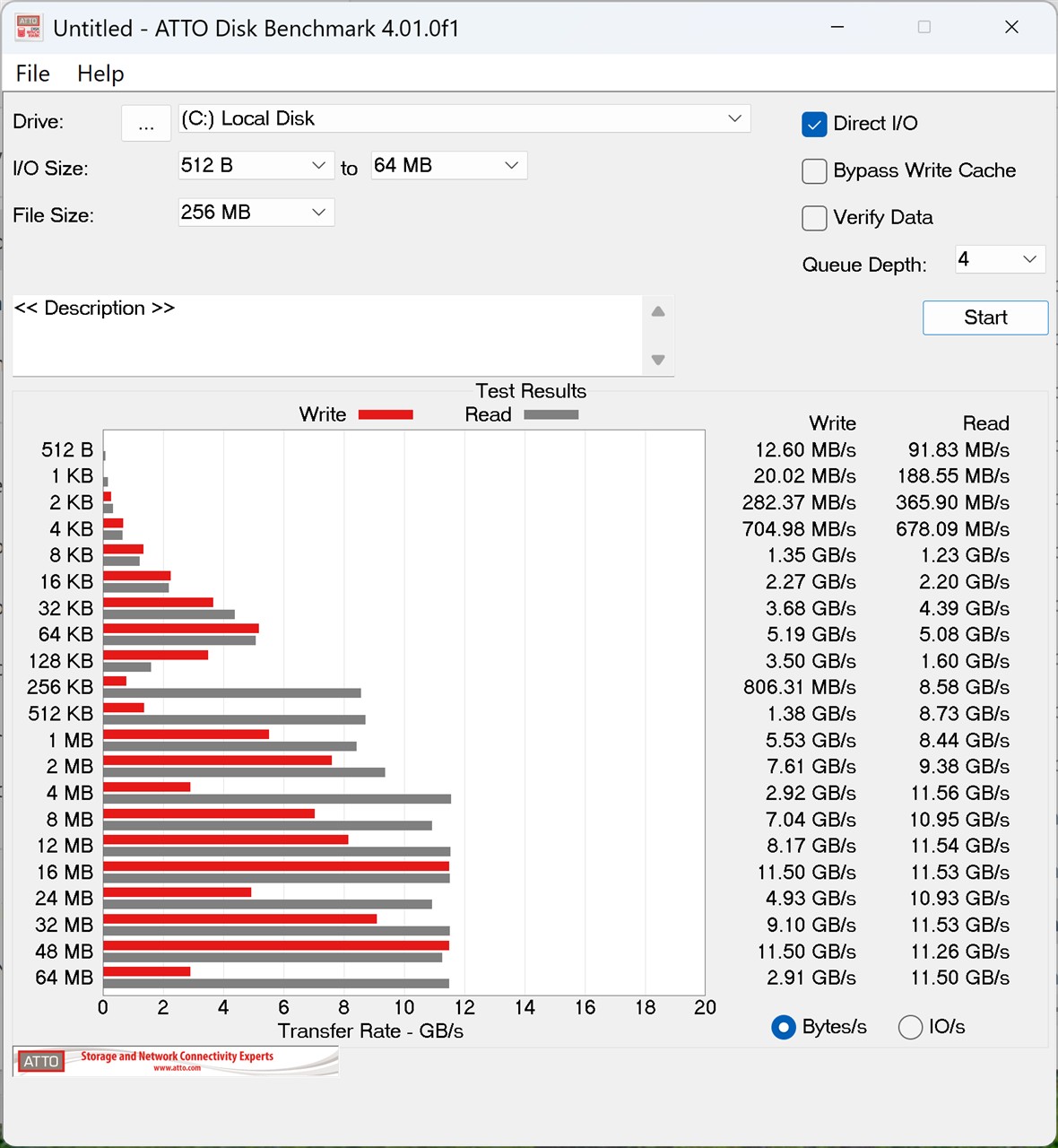The height and width of the screenshot is (1148, 1058).
Task: Select the IO/s radio button
Action: click(910, 1027)
